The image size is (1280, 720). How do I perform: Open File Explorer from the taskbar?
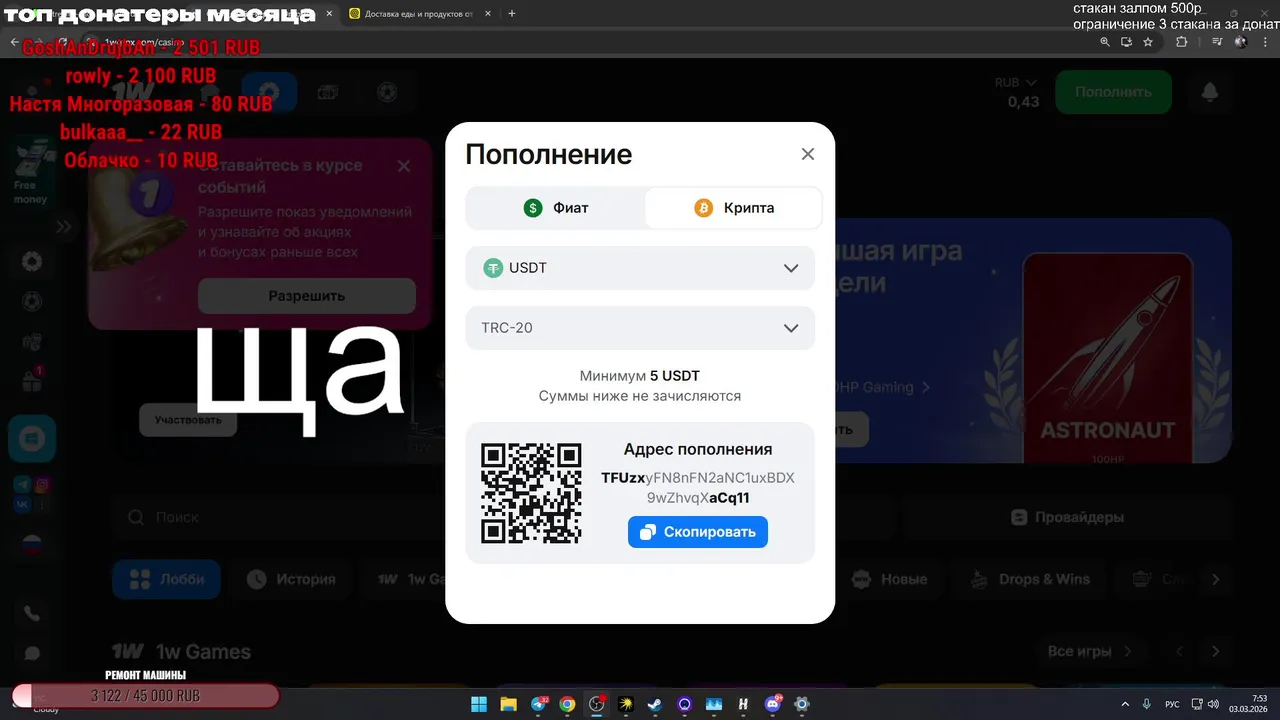point(508,704)
